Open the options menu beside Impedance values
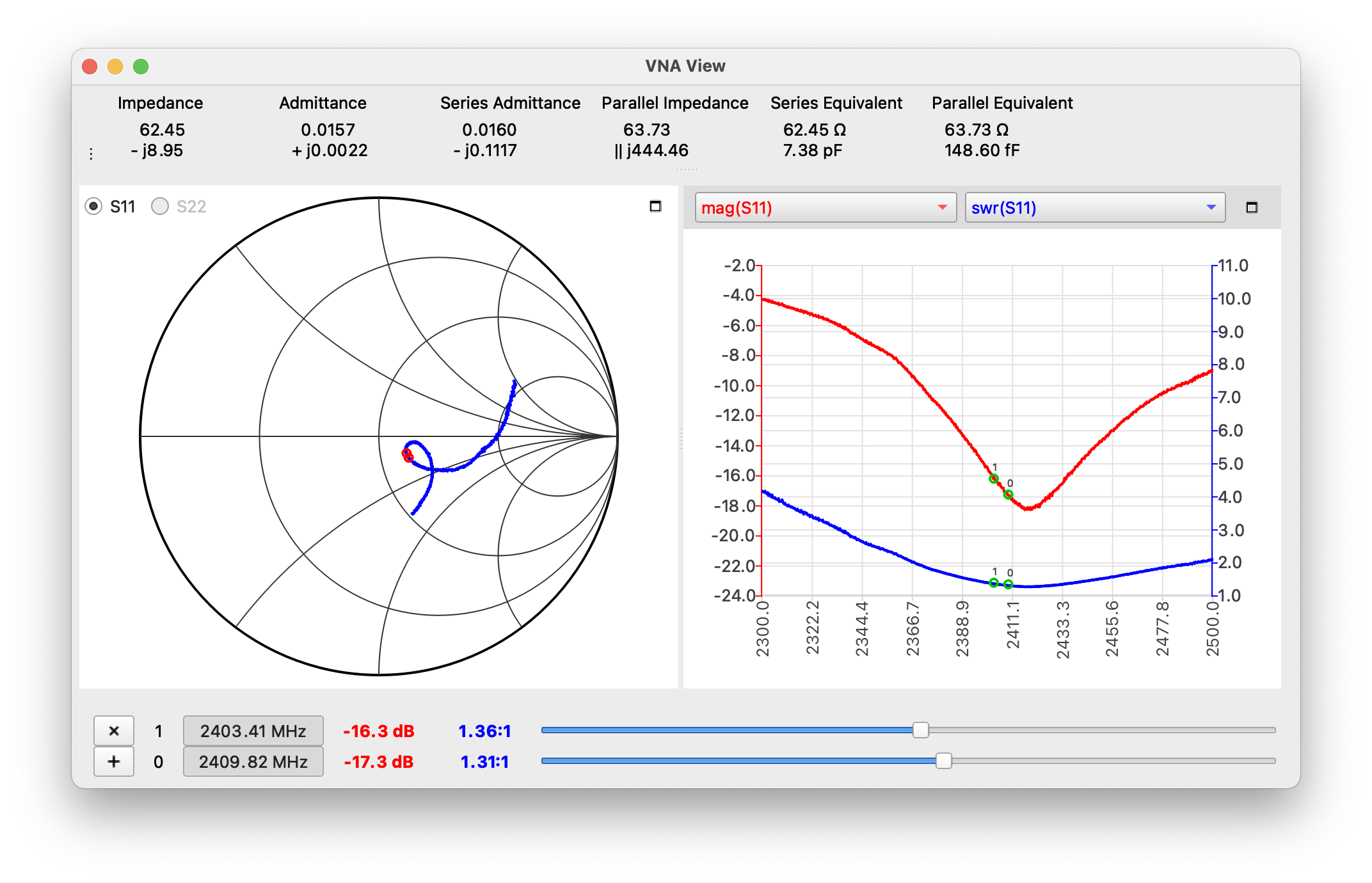This screenshot has width=1372, height=883. tap(91, 154)
